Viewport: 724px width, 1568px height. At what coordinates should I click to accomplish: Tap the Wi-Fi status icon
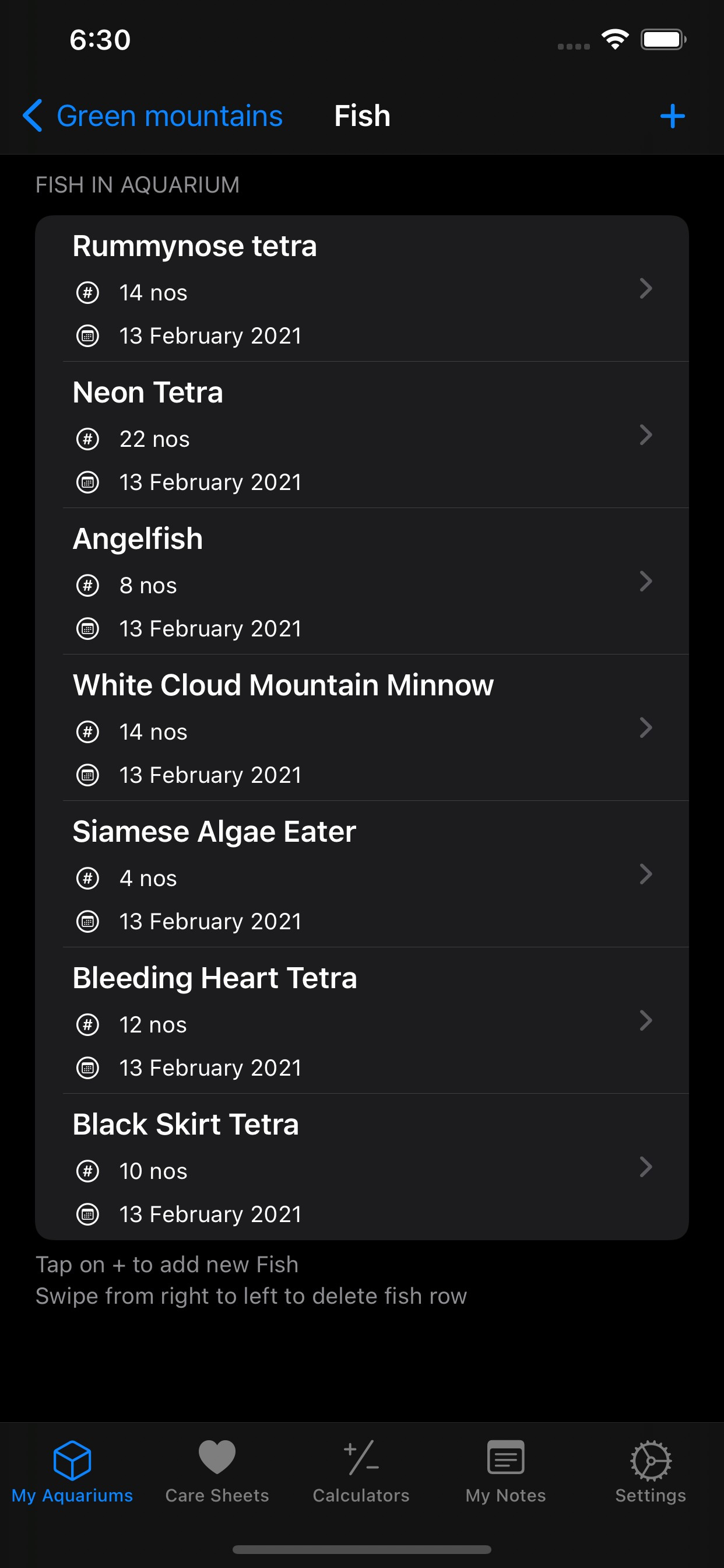615,40
